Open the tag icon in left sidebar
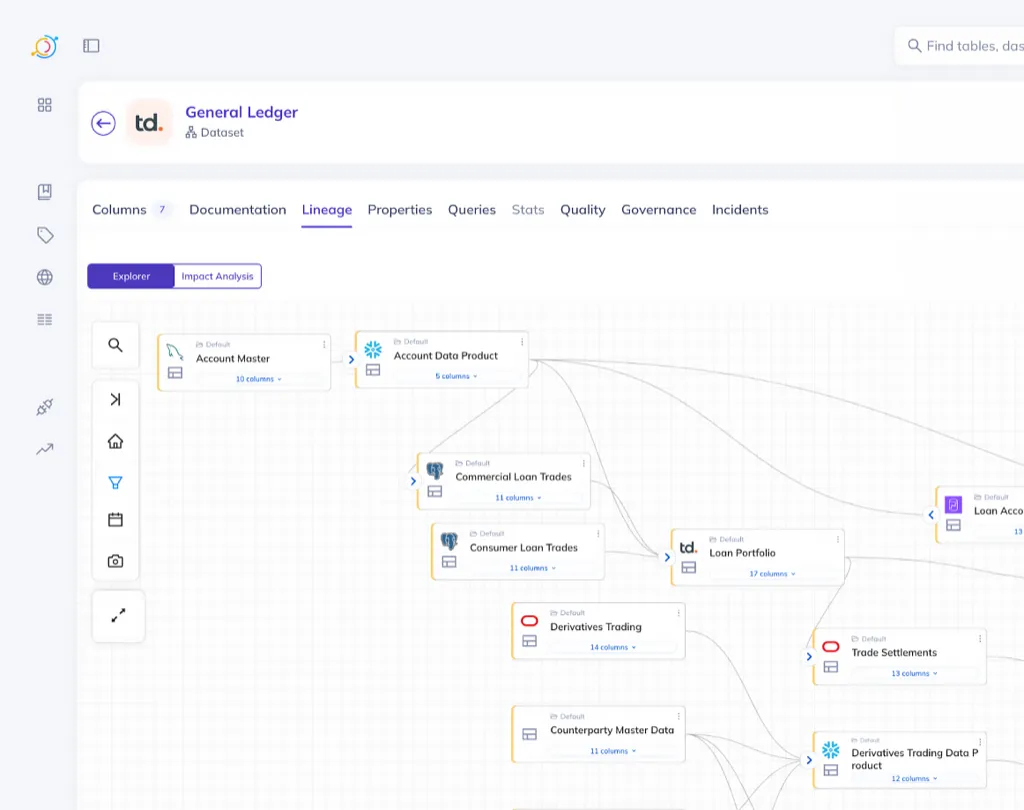The image size is (1024, 810). tap(44, 235)
